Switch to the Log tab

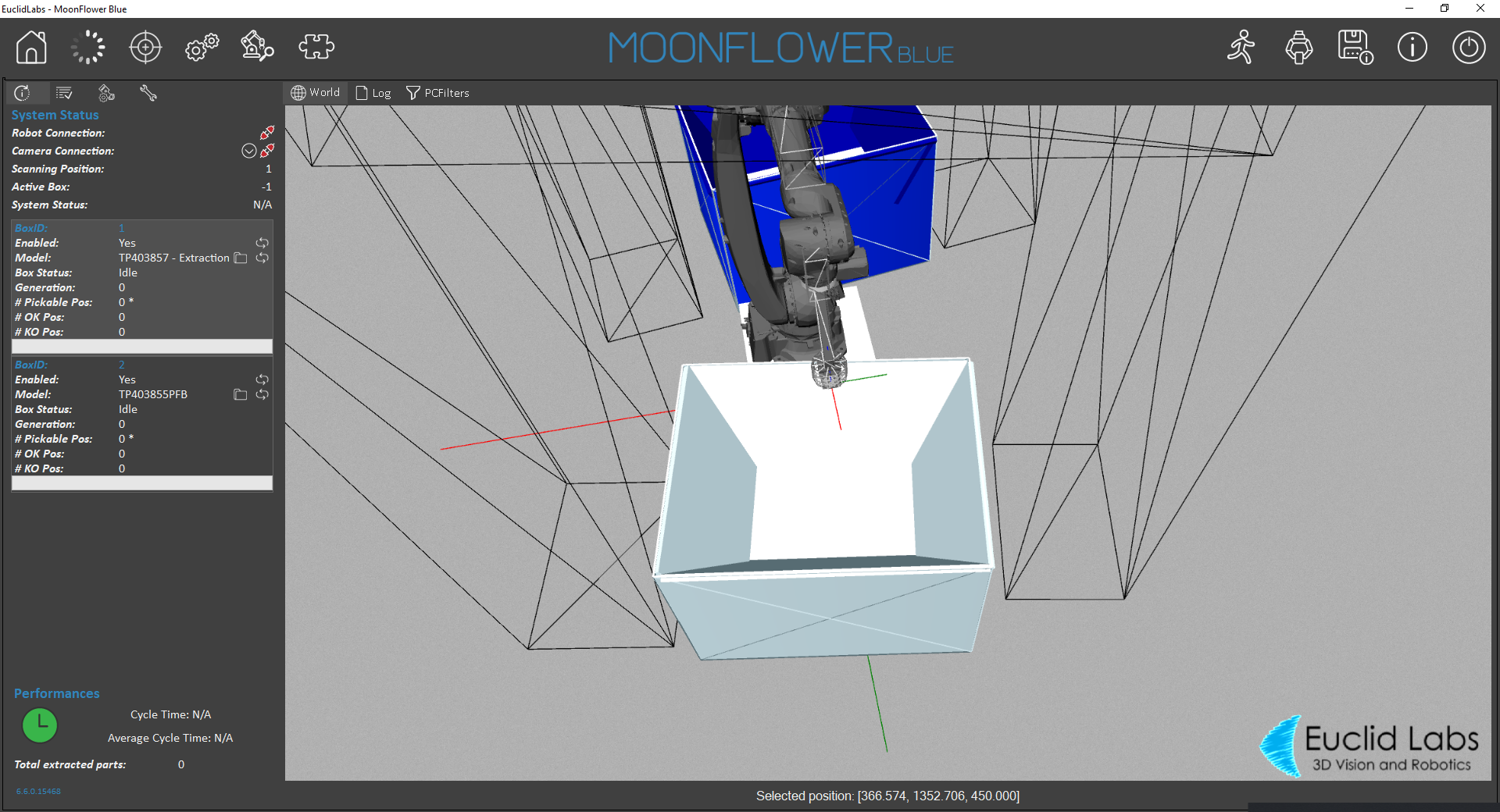click(373, 93)
